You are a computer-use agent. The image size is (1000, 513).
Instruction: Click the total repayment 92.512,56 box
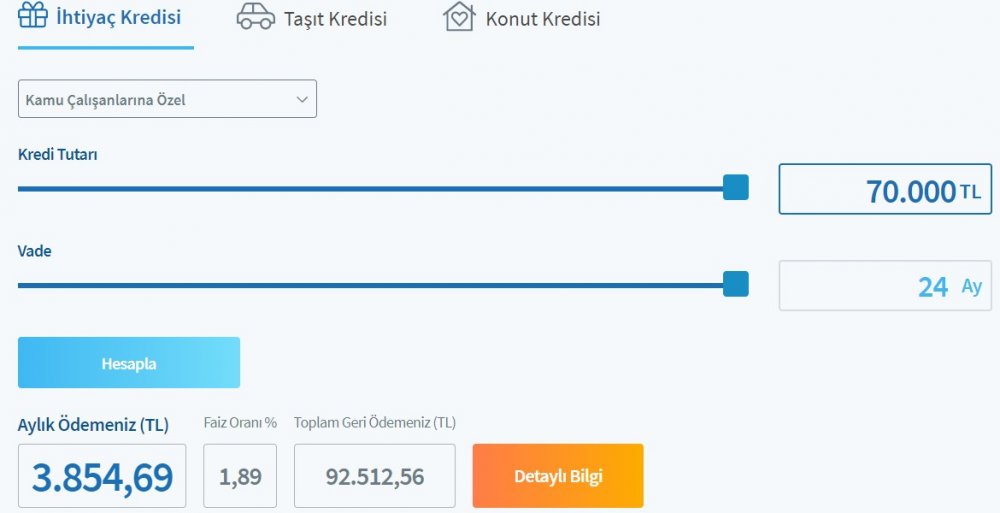click(x=375, y=476)
